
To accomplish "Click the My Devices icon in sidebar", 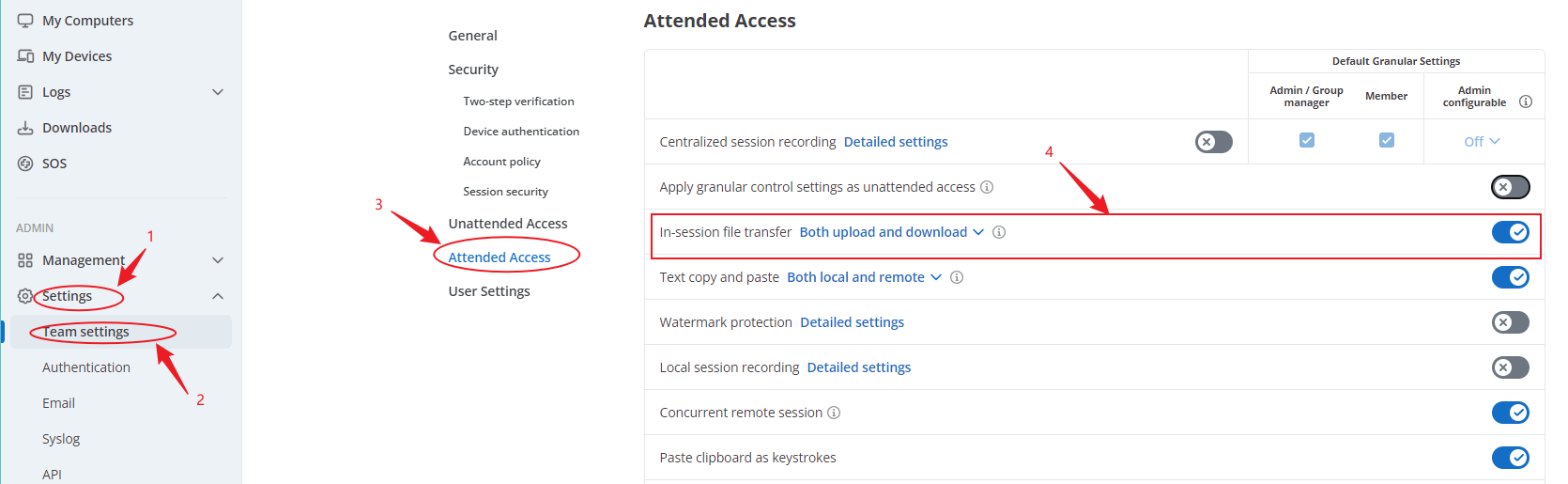I will point(25,56).
